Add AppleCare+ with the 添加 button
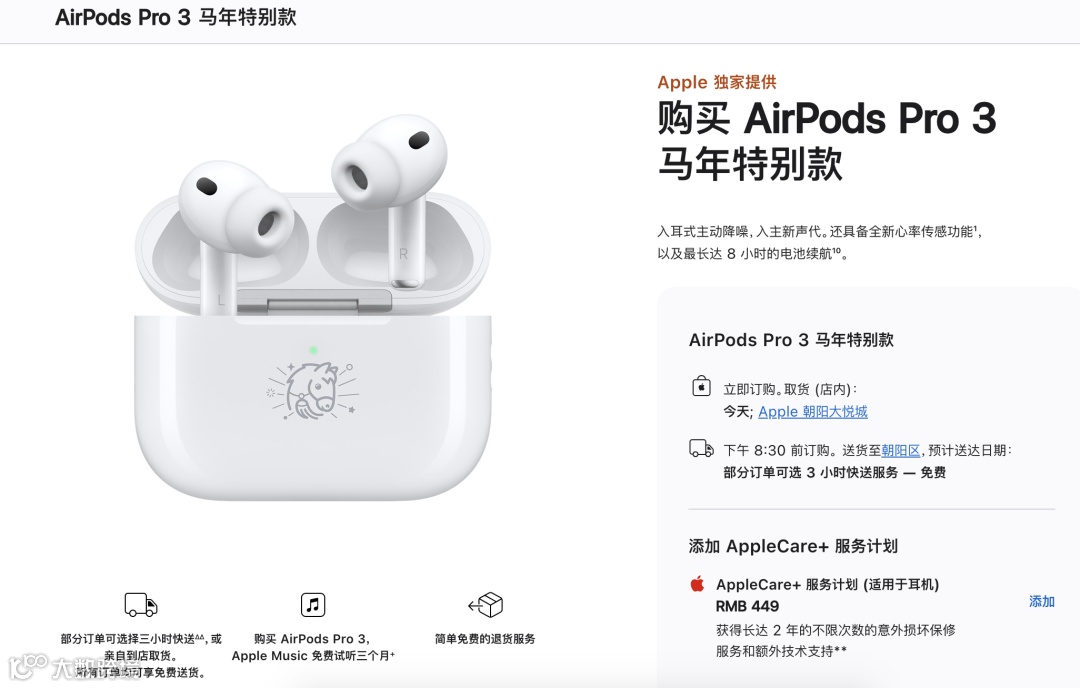 coord(1041,601)
